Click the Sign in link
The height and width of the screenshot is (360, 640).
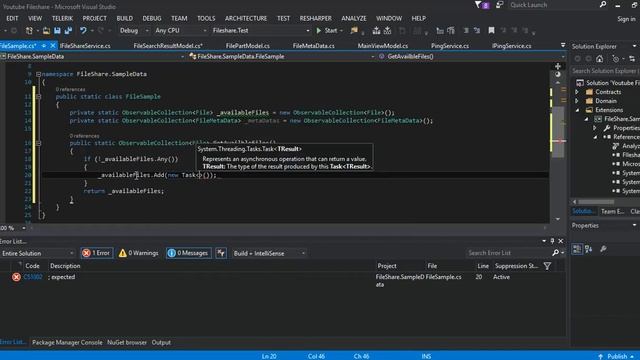(x=626, y=19)
